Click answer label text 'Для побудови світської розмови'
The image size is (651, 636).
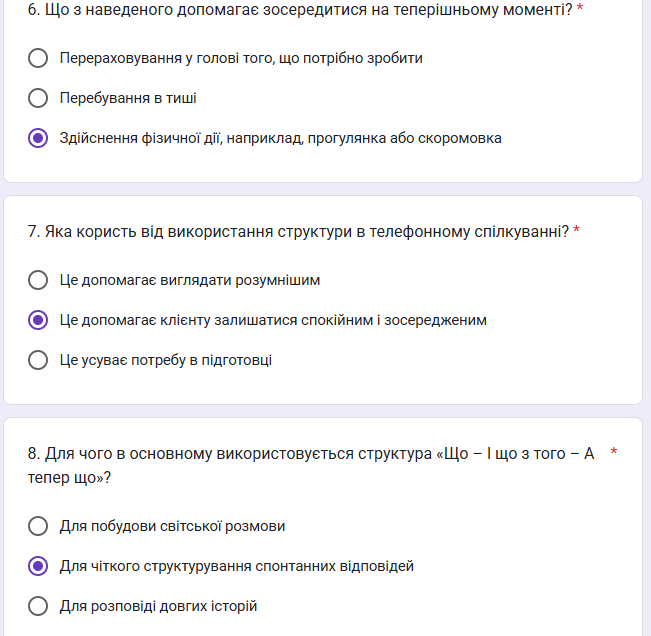pyautogui.click(x=172, y=526)
